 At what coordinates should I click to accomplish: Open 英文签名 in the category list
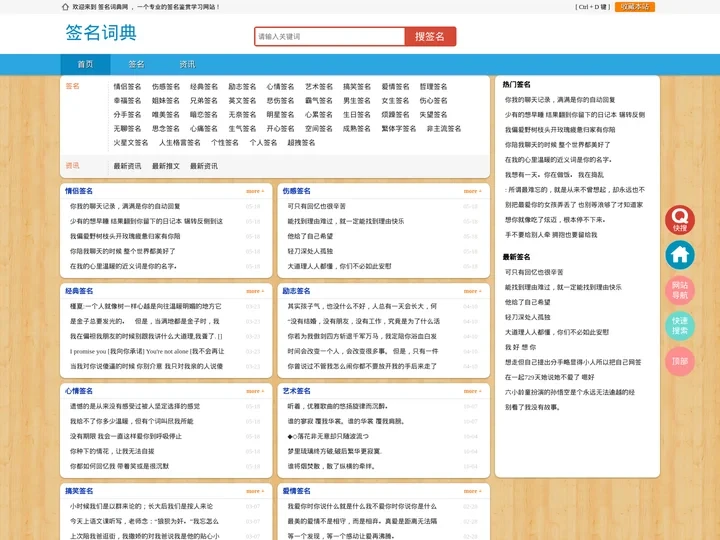point(242,101)
